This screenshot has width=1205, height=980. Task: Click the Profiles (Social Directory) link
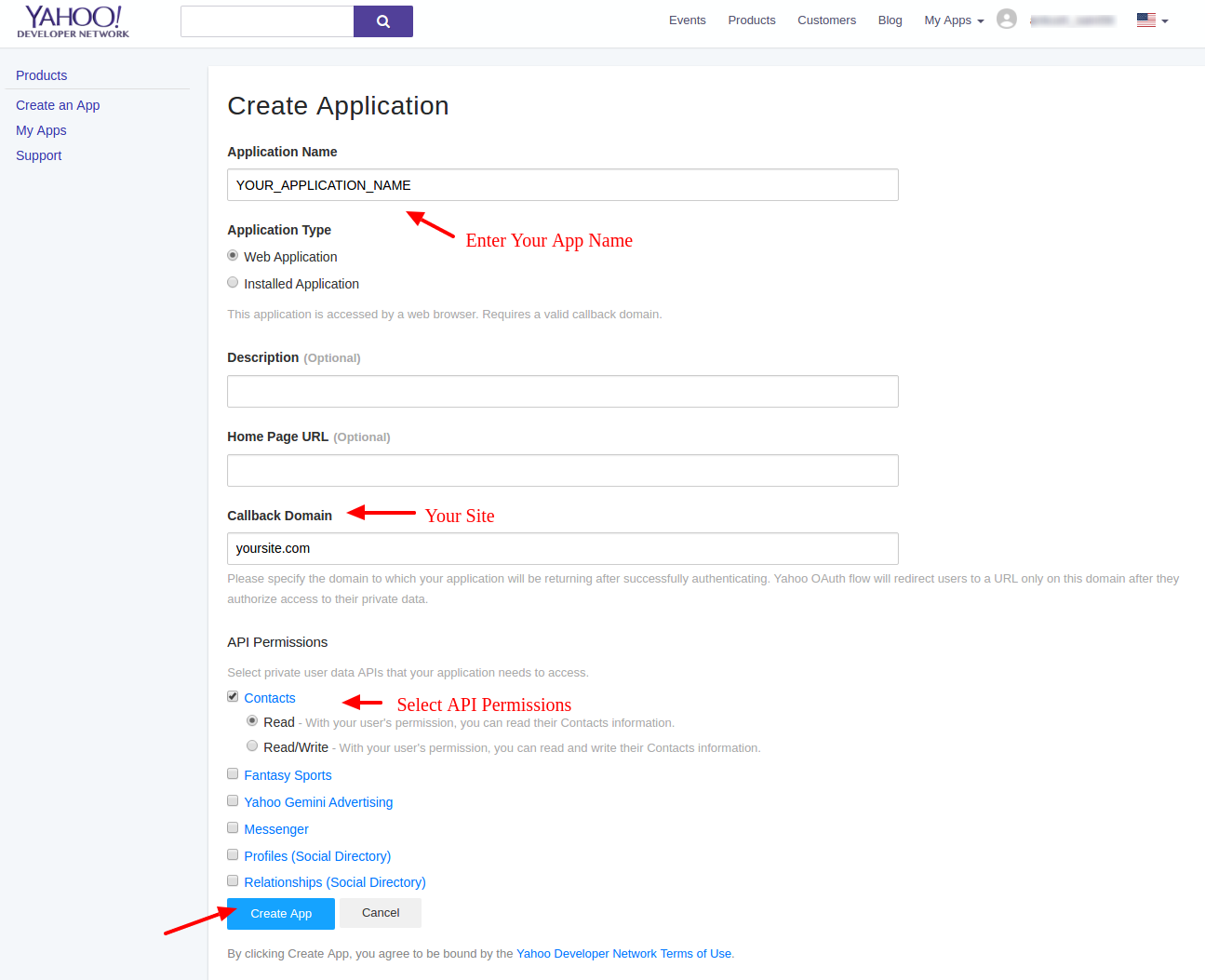point(317,856)
